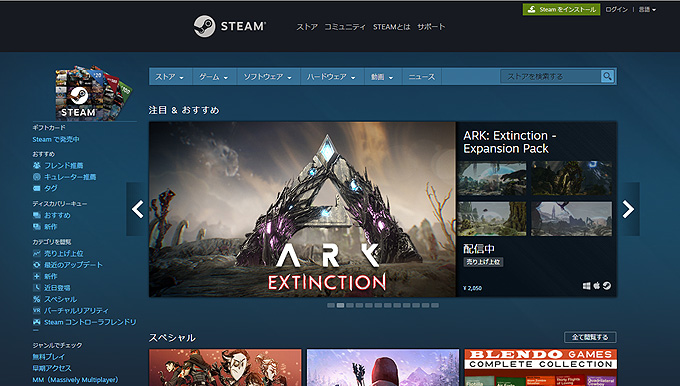Open the ARK Extinction main banner image
Viewport: 680px width, 386px height.
pyautogui.click(x=302, y=209)
